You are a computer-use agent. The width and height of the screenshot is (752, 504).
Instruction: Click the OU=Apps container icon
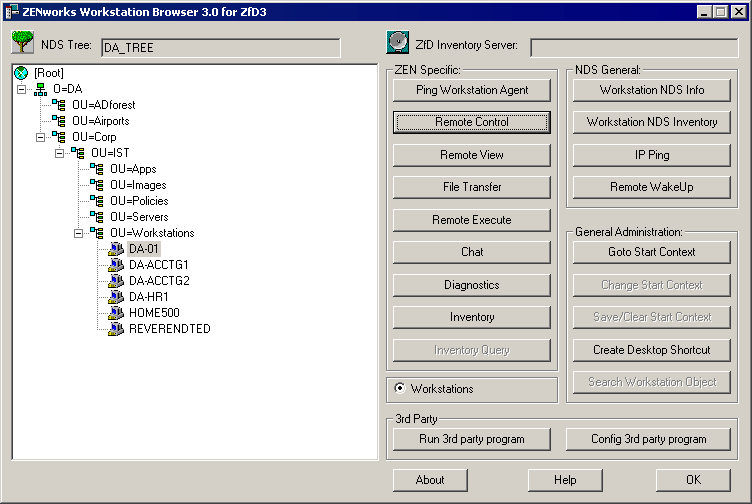click(x=97, y=169)
